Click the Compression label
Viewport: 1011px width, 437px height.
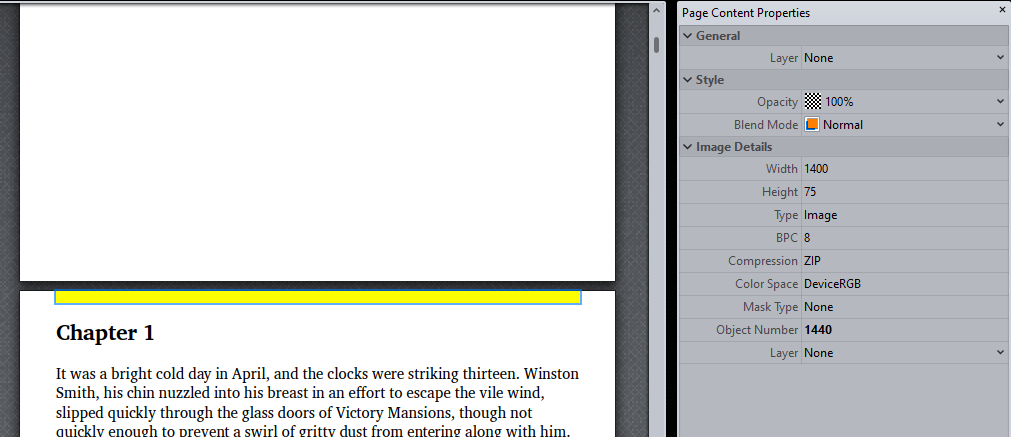763,261
